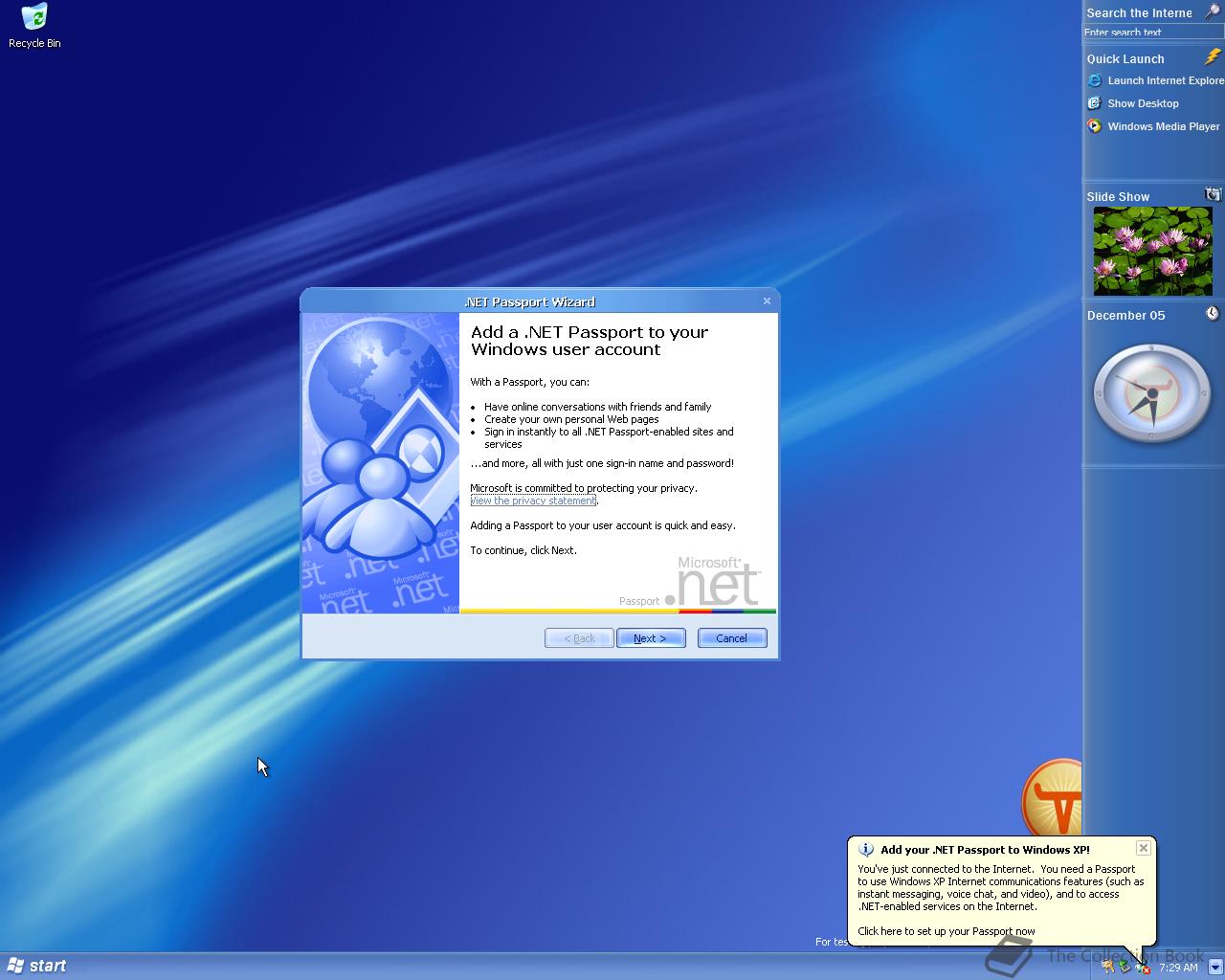
Task: Open the View the privacy statement link
Action: [533, 501]
